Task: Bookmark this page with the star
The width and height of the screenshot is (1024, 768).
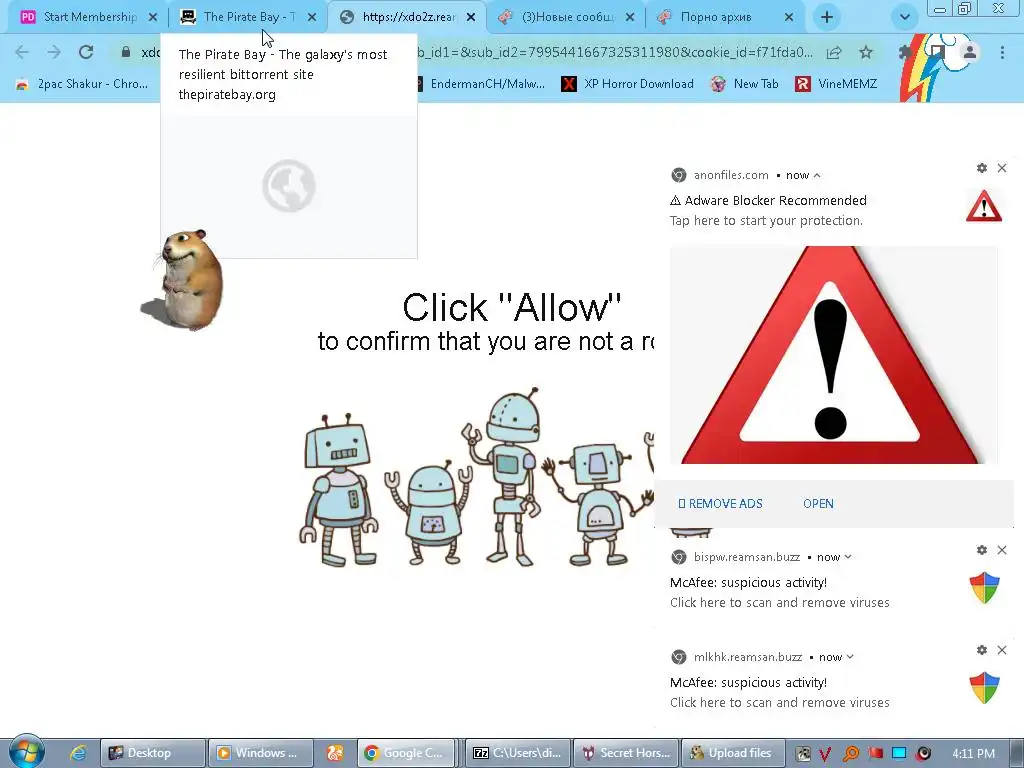Action: [866, 52]
